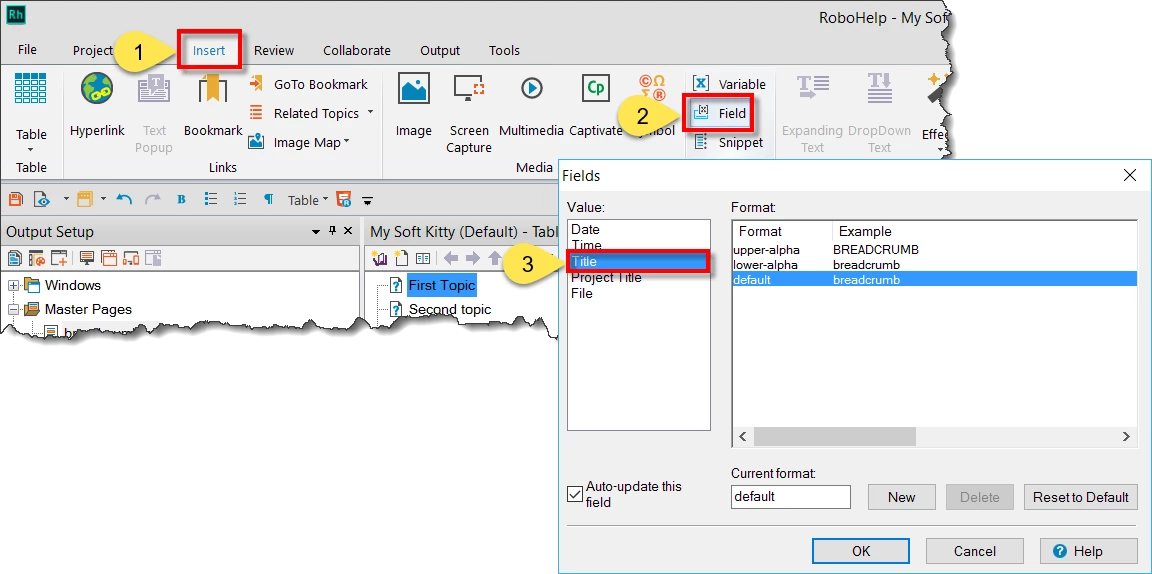Start a Screen Capture from the ribbon

coord(469,112)
